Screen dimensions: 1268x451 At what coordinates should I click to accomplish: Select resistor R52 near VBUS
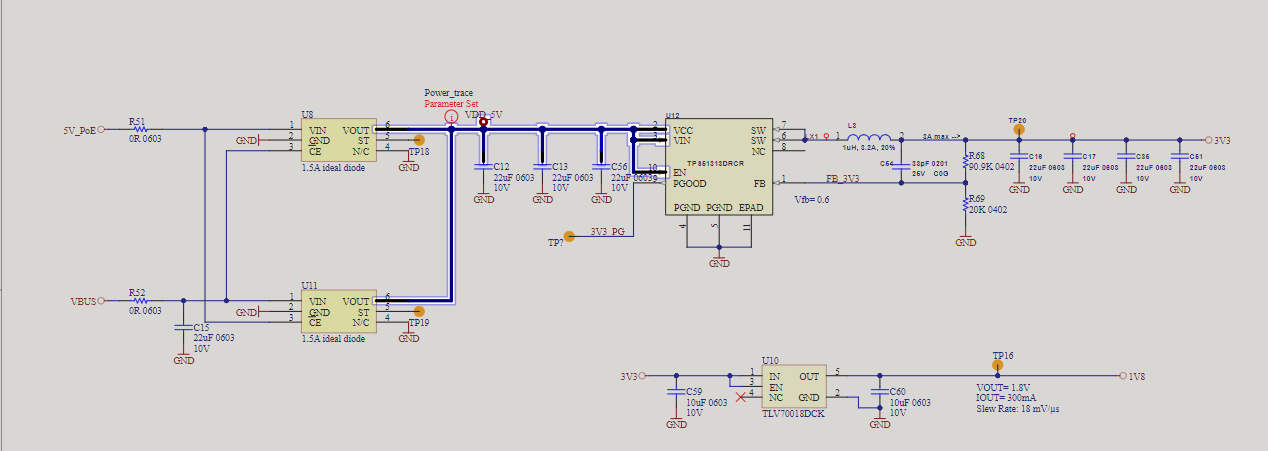coord(140,300)
